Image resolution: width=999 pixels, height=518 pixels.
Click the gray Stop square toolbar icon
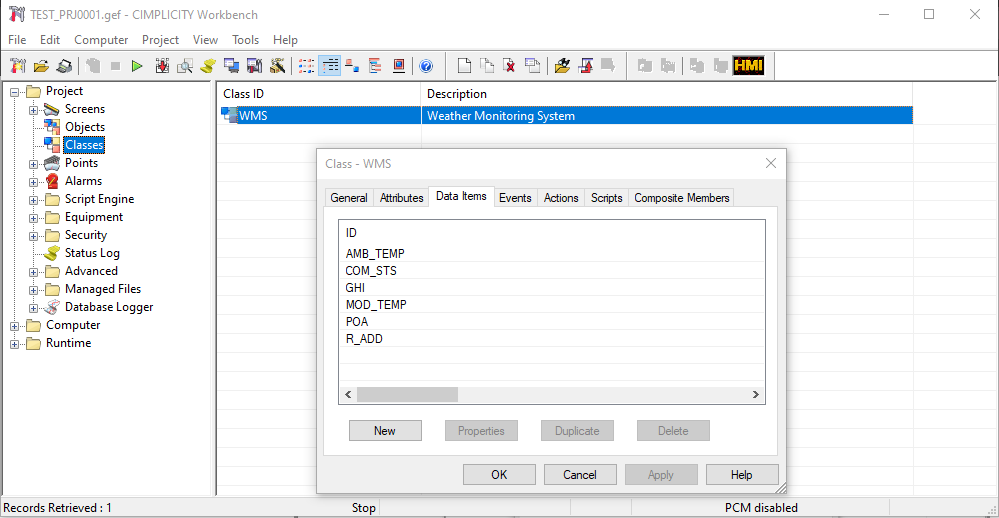[115, 66]
